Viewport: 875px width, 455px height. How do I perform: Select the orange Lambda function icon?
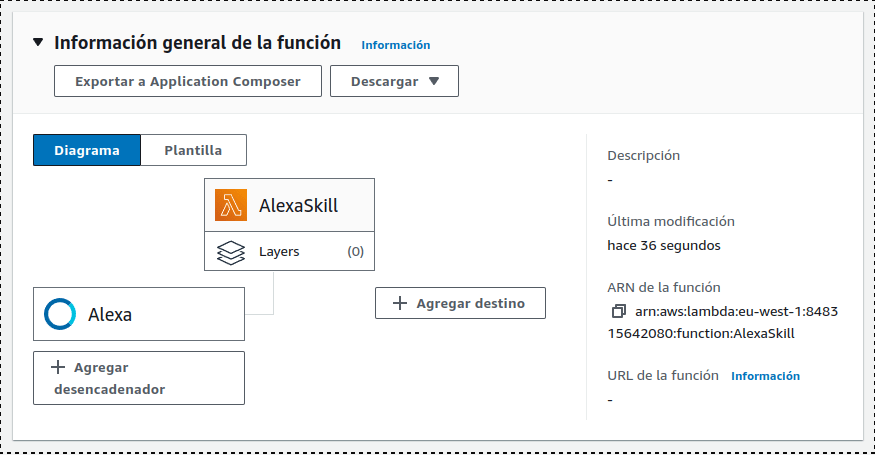point(231,205)
